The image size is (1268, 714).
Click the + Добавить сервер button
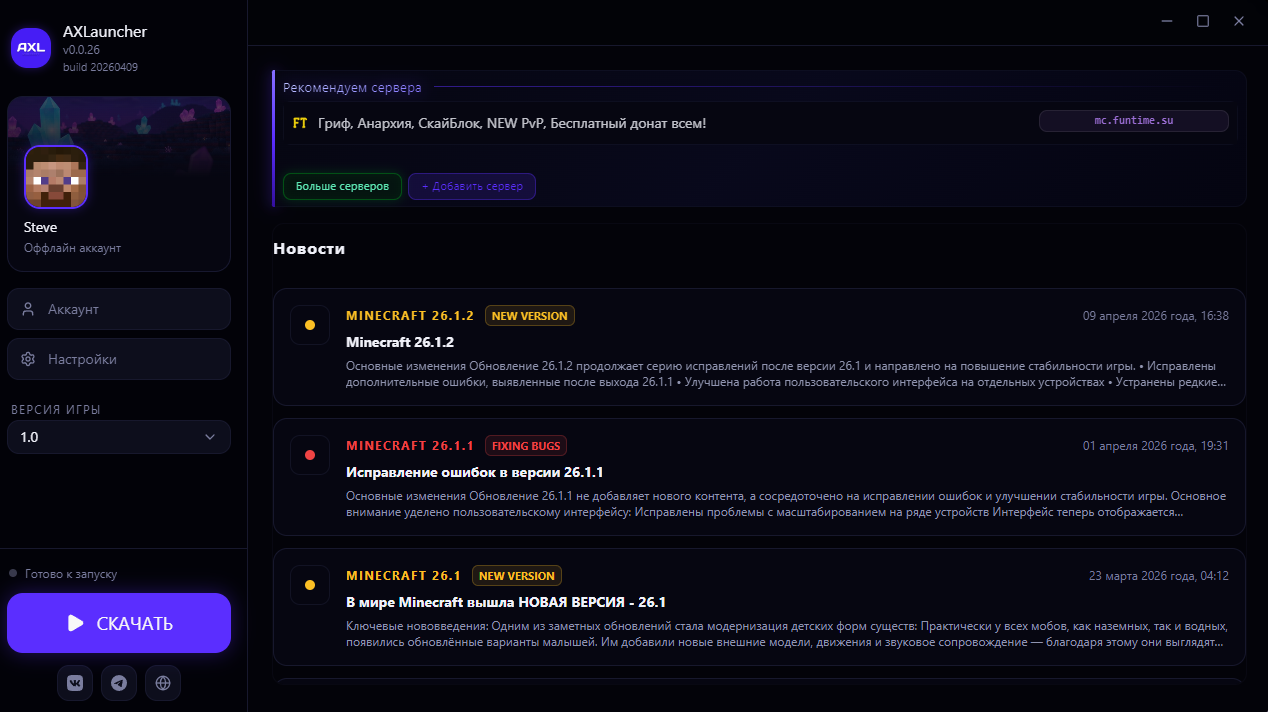click(x=472, y=186)
